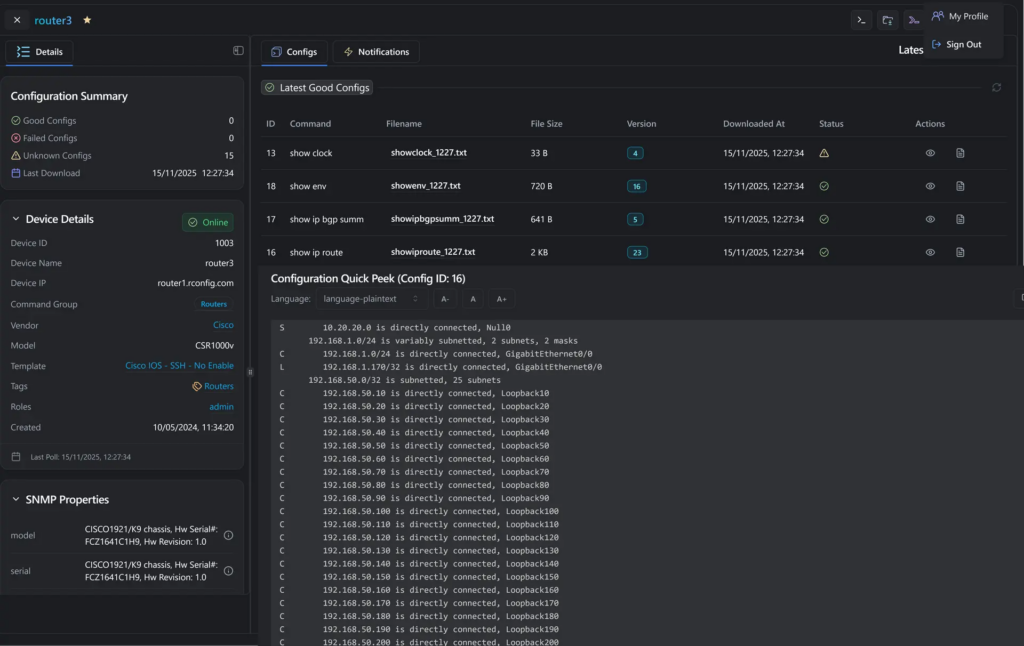The width and height of the screenshot is (1024, 646).
Task: Click version badge 5 for bgp summ
Action: (x=635, y=219)
